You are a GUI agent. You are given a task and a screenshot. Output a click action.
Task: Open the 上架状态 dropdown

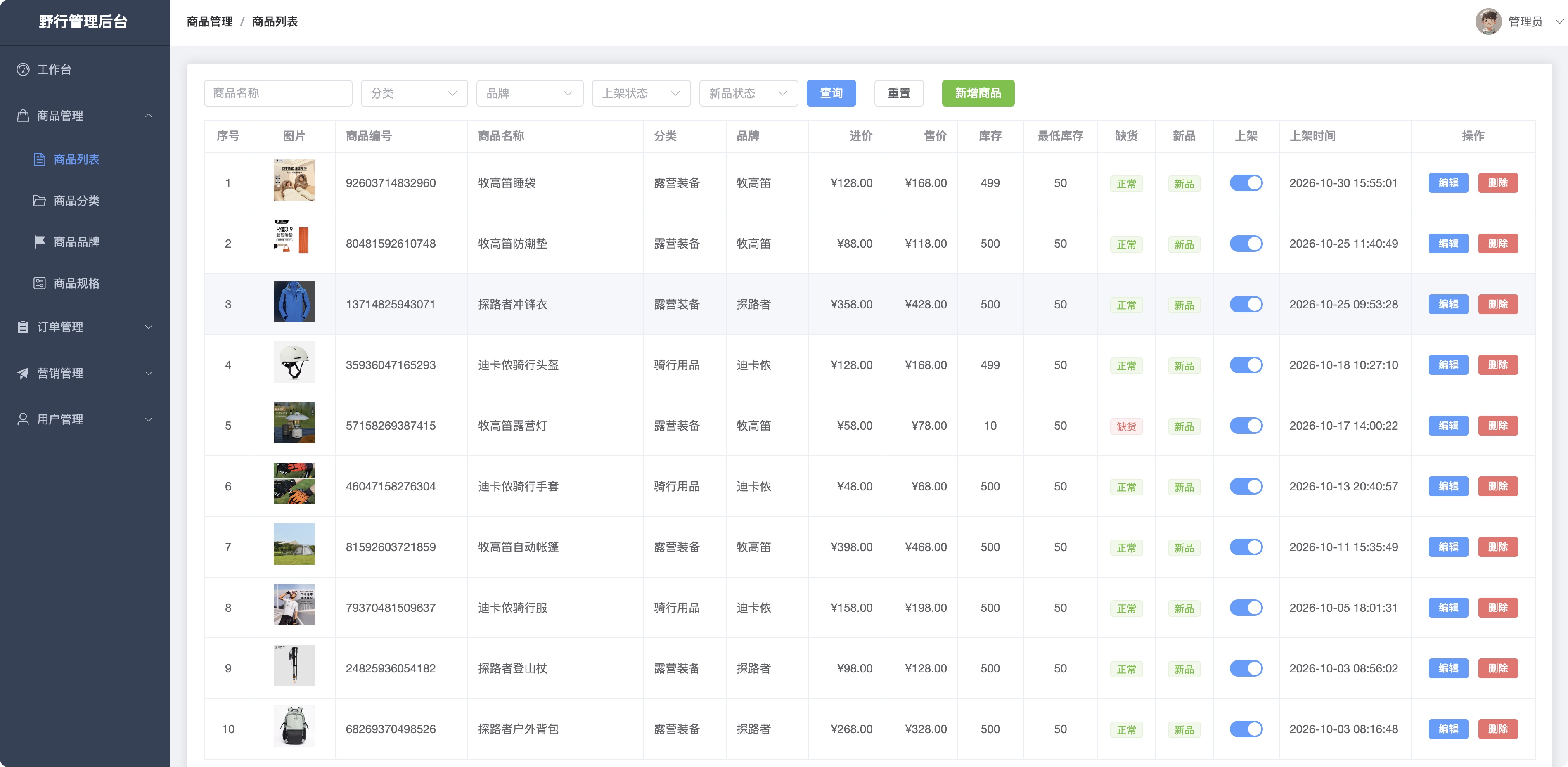pyautogui.click(x=641, y=93)
